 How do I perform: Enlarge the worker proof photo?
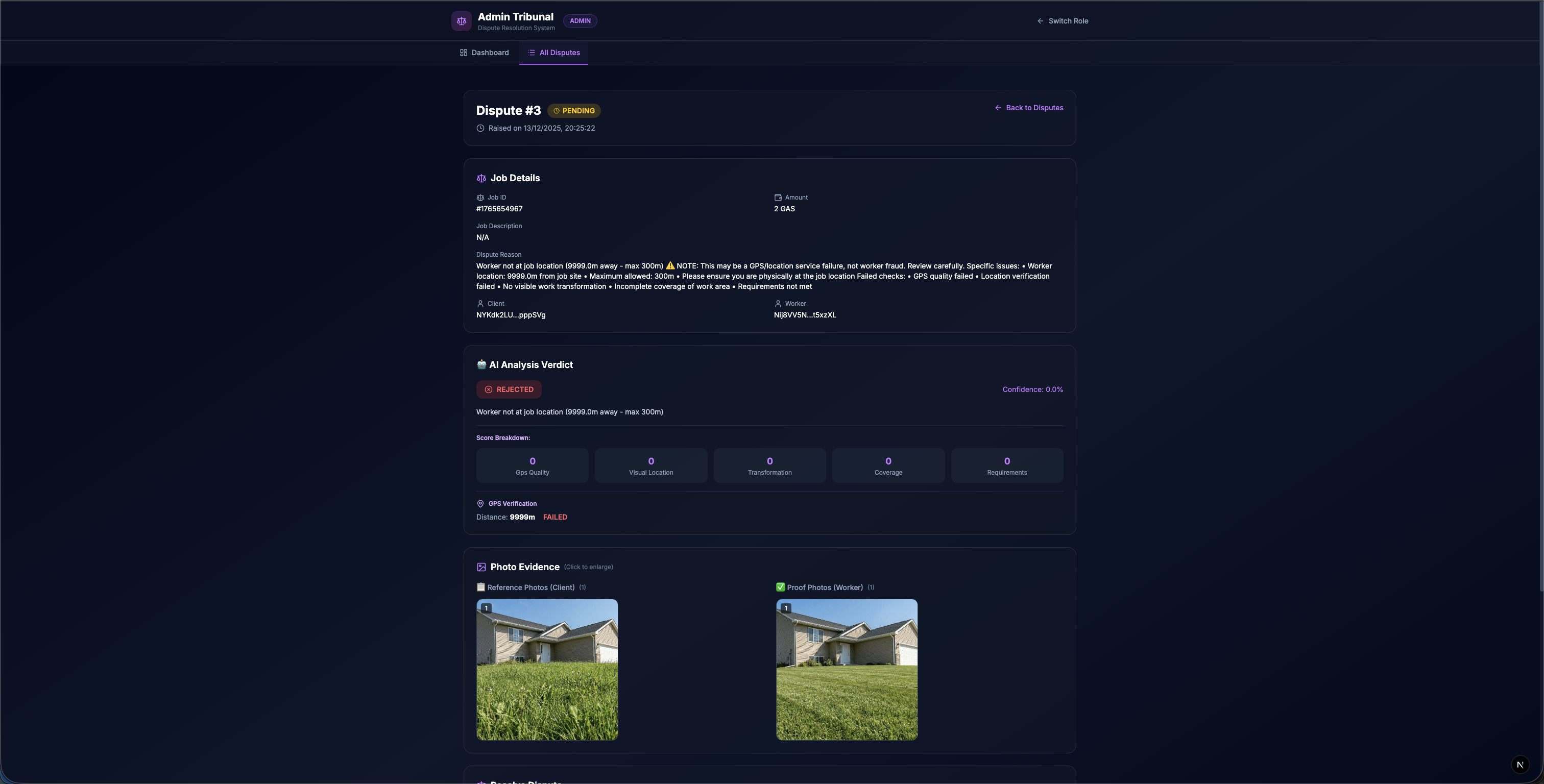tap(847, 670)
